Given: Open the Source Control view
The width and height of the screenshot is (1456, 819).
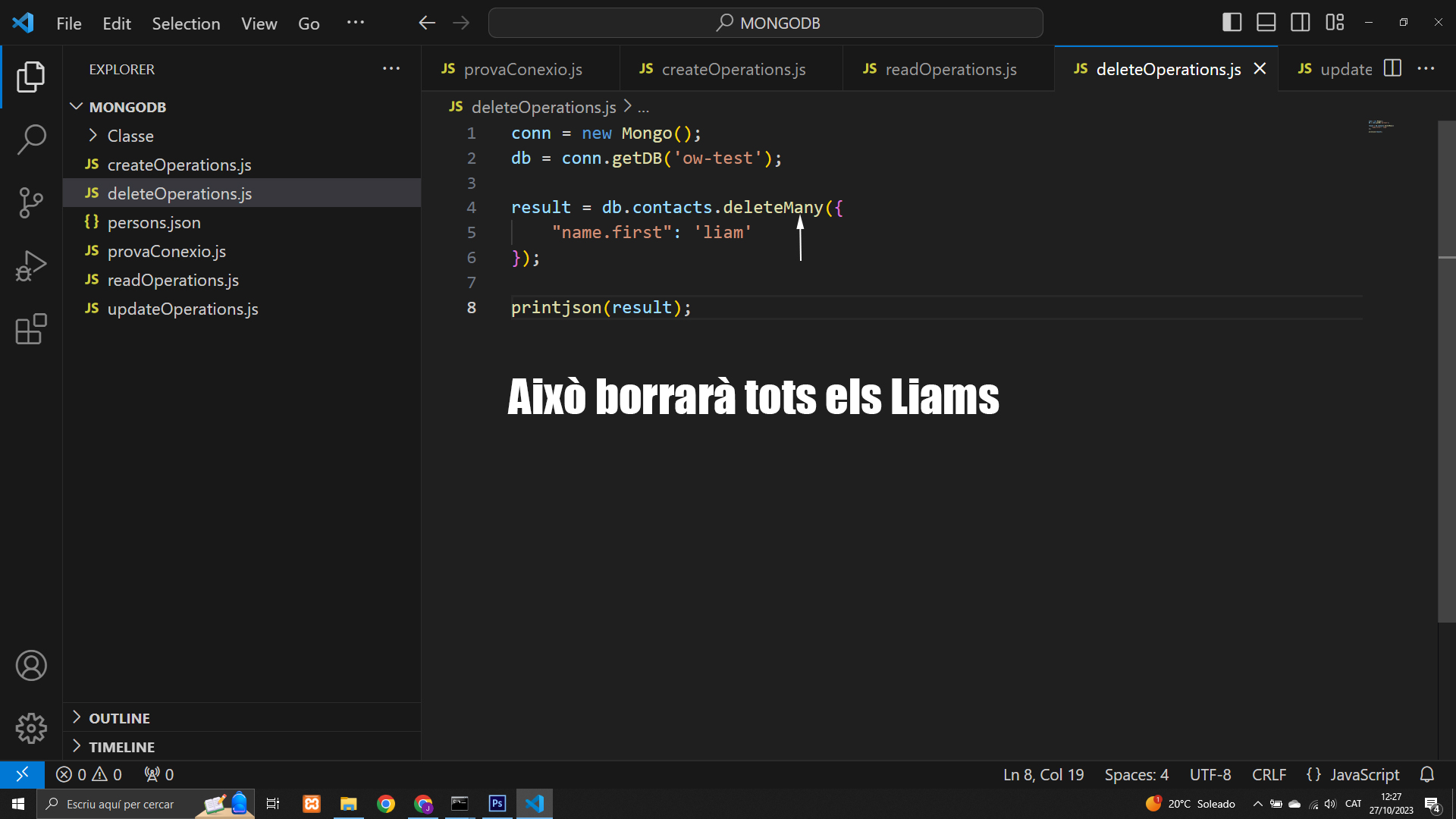Looking at the screenshot, I should pos(31,202).
